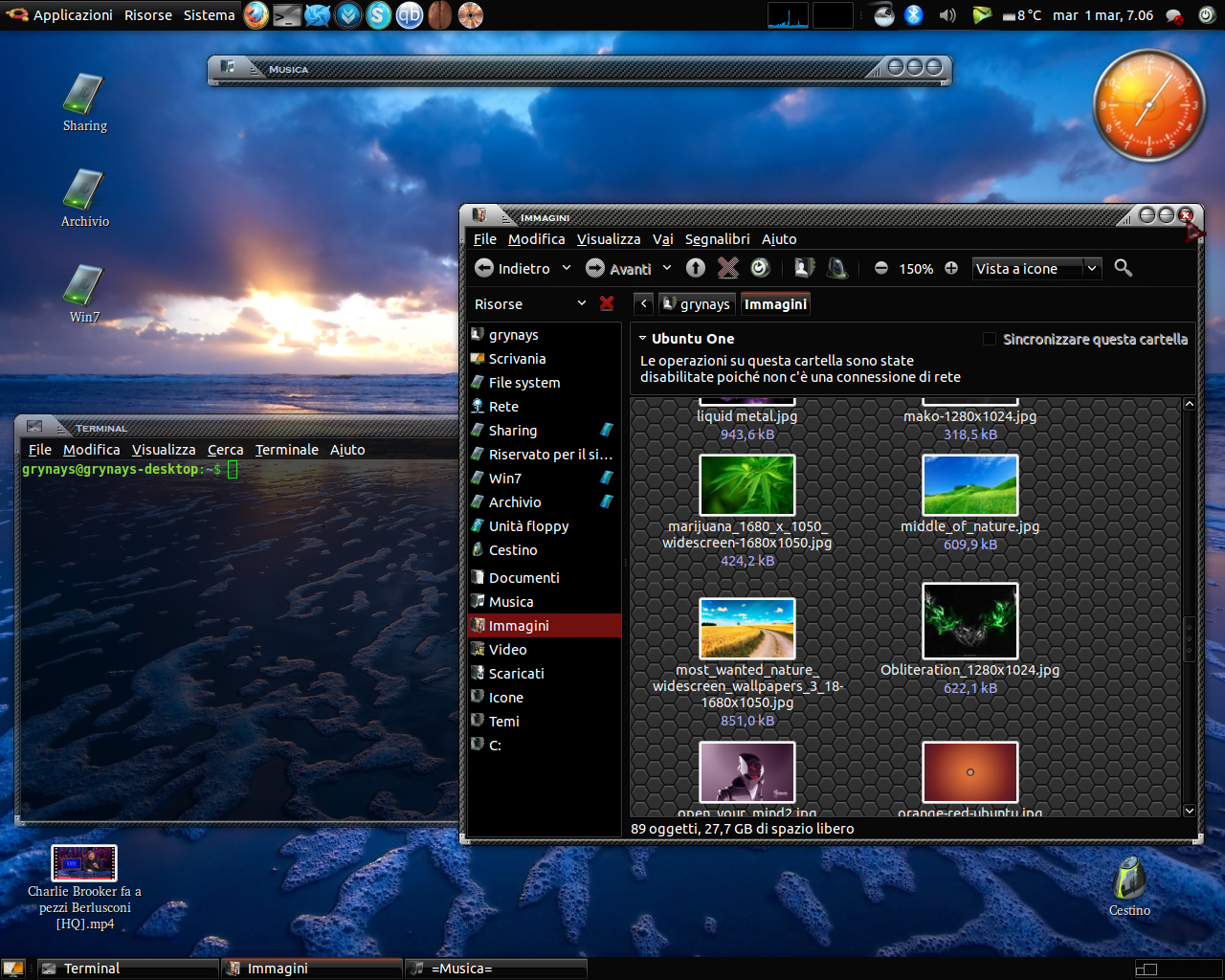The width and height of the screenshot is (1225, 980).
Task: Click the magnifier search icon
Action: point(1124,269)
